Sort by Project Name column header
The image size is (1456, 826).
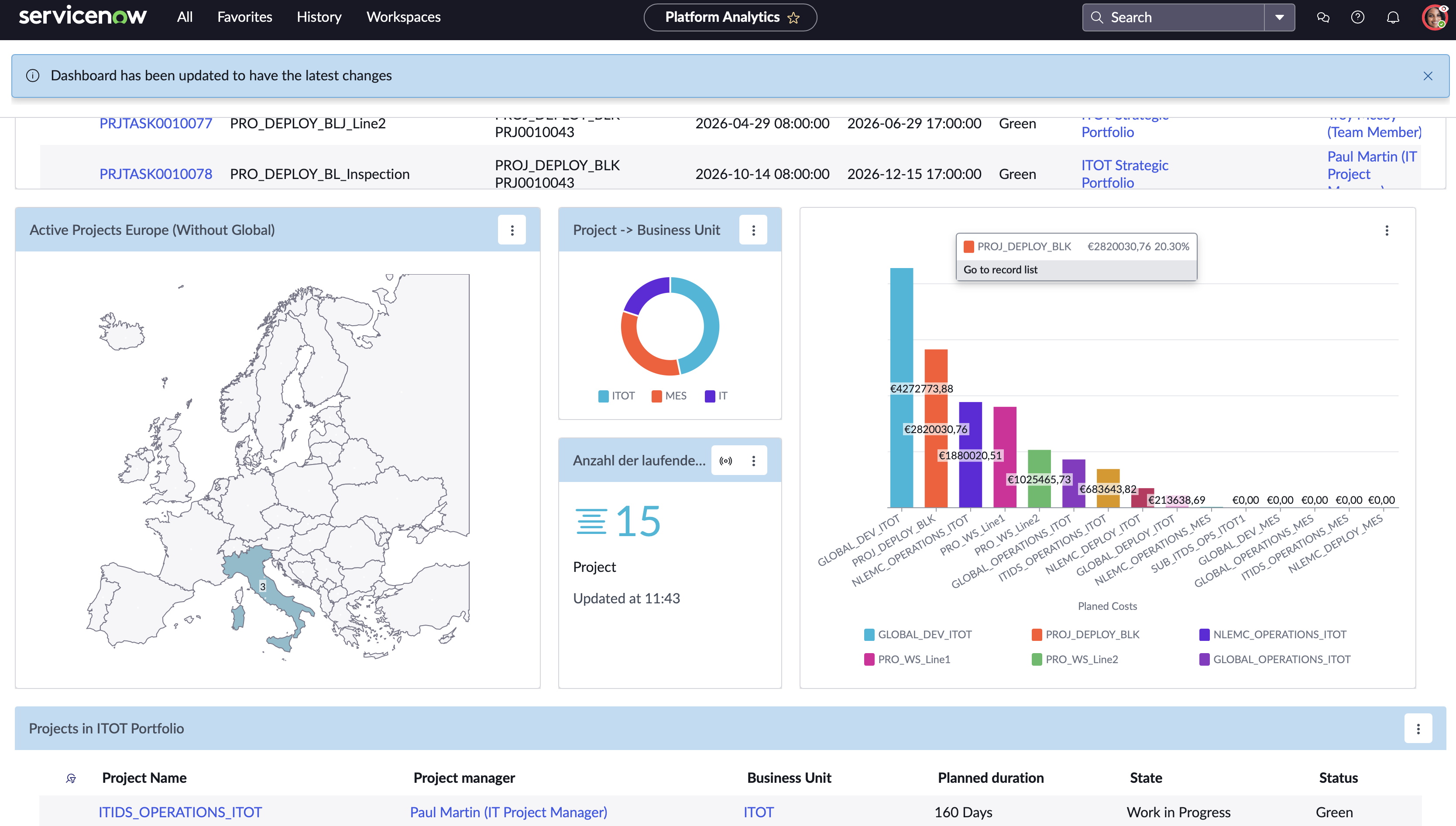pos(144,778)
